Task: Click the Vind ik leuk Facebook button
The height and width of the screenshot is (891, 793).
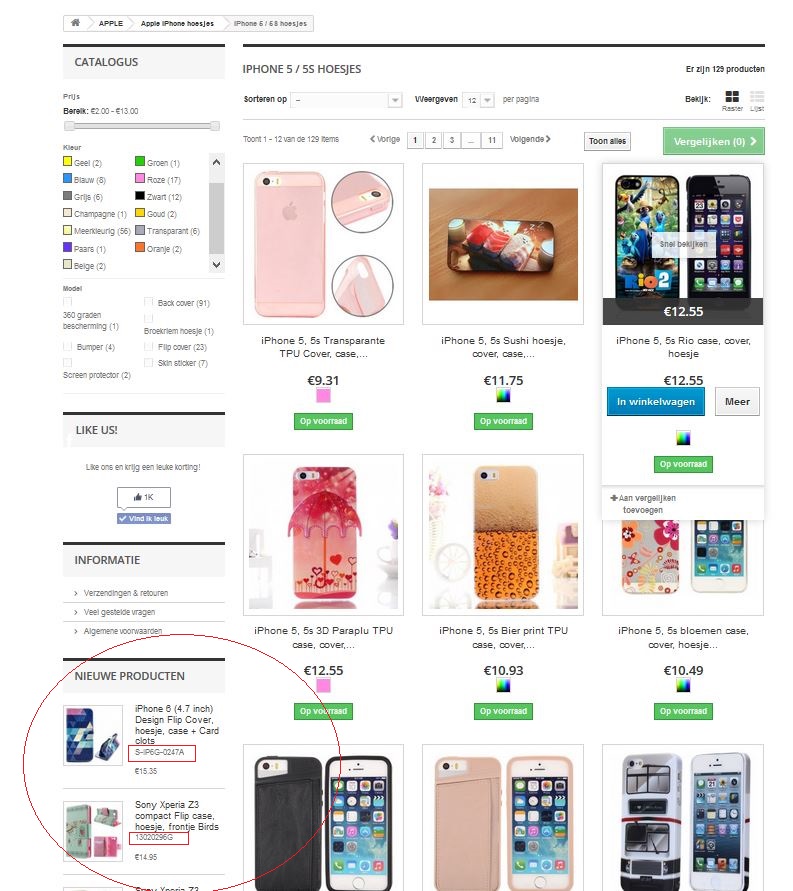Action: pos(144,518)
